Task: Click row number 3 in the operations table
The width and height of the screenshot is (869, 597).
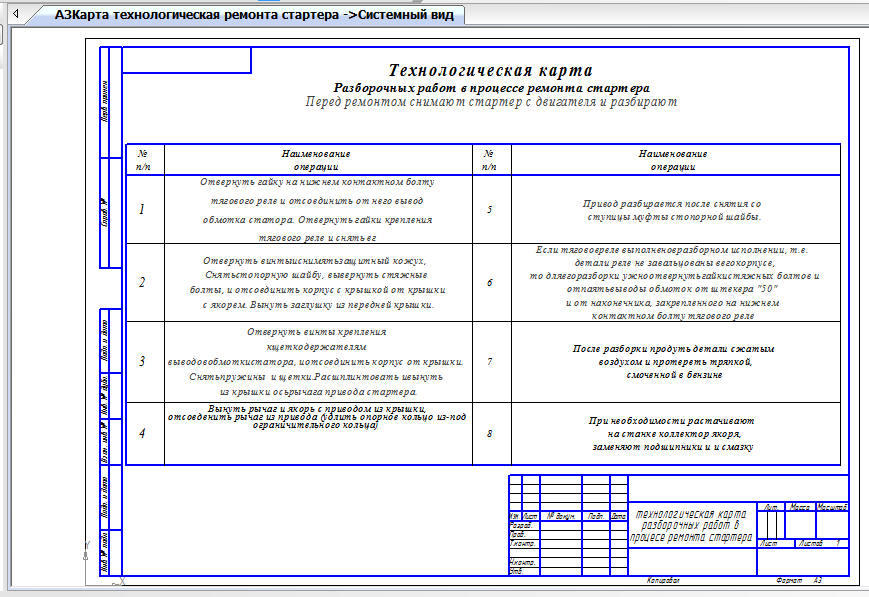Action: pyautogui.click(x=143, y=361)
